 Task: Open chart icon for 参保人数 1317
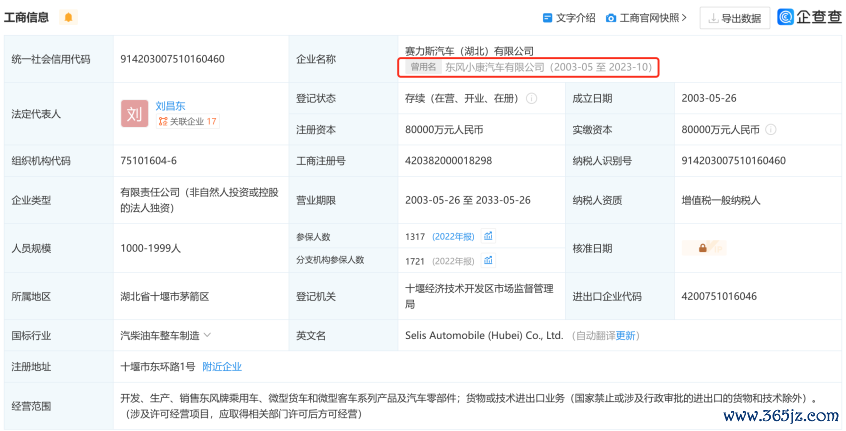pos(488,236)
